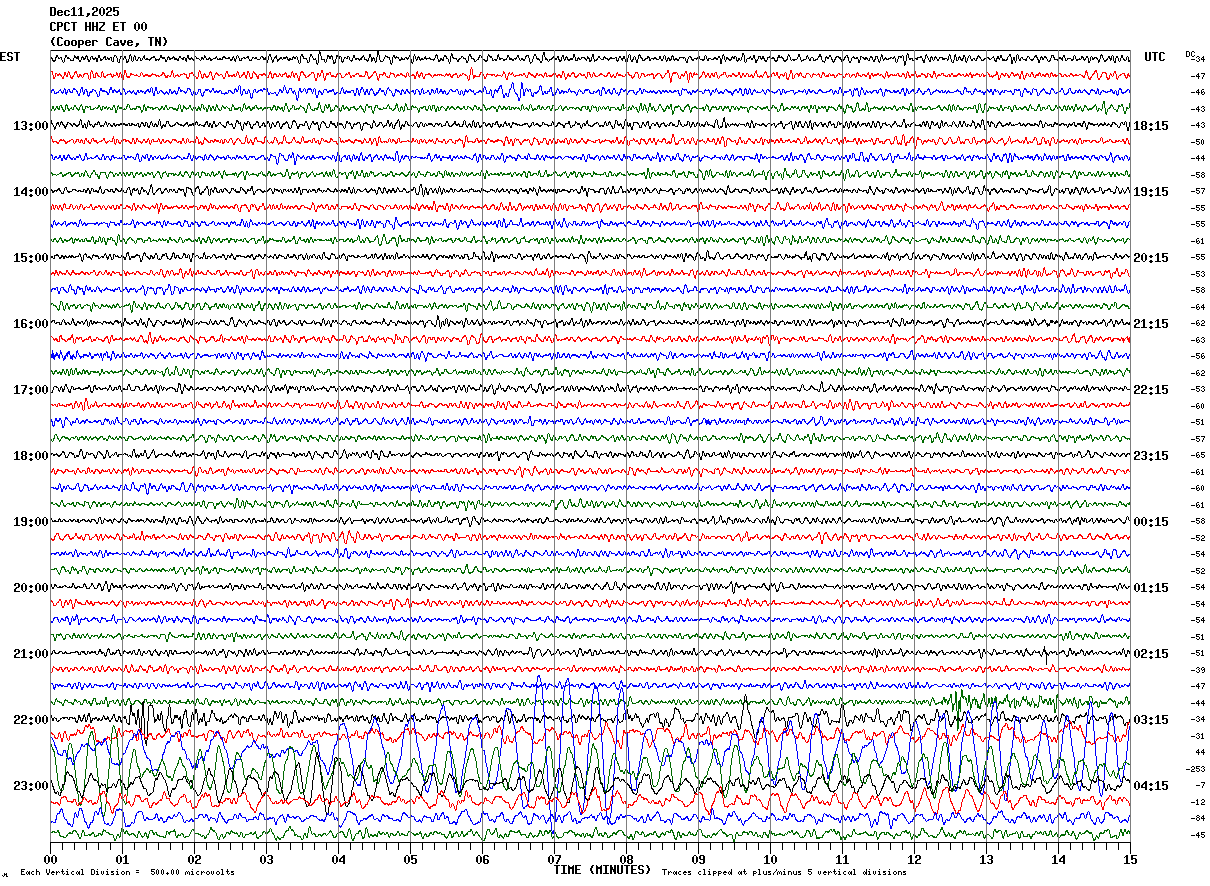This screenshot has height=886, width=1210.
Task: Select the DC offset value -46
Action: pyautogui.click(x=1197, y=92)
